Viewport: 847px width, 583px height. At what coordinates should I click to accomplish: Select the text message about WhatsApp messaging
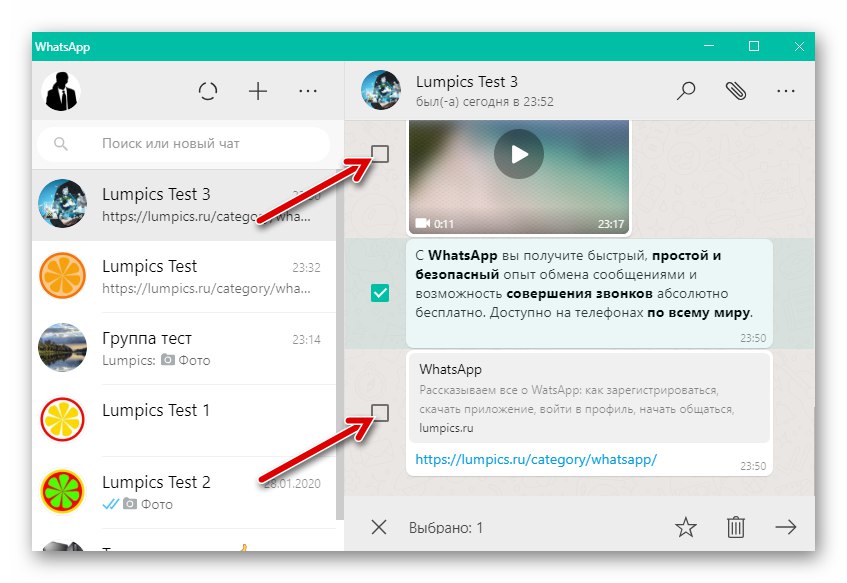click(589, 293)
